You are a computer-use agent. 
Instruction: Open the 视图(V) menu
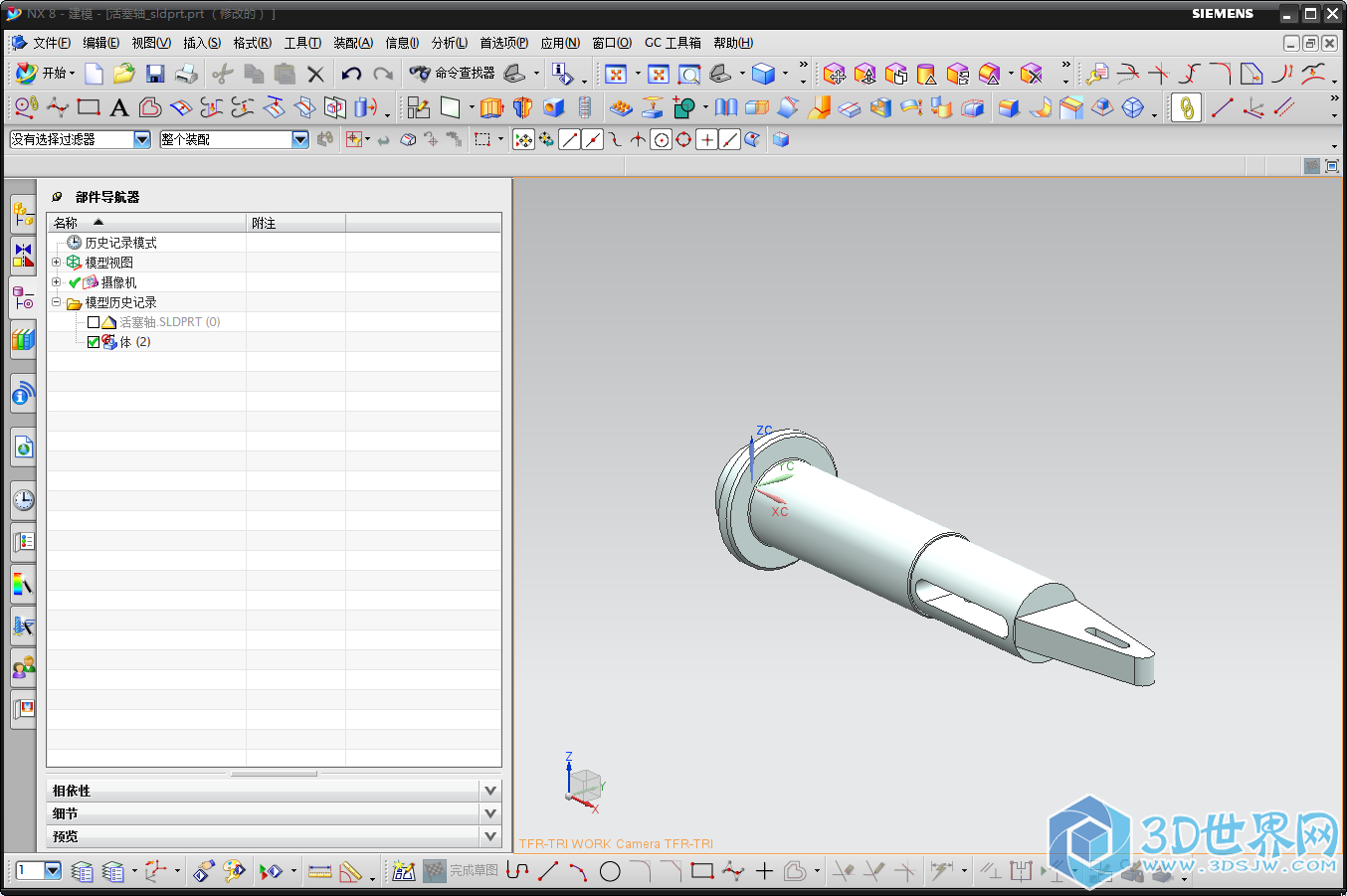click(151, 43)
